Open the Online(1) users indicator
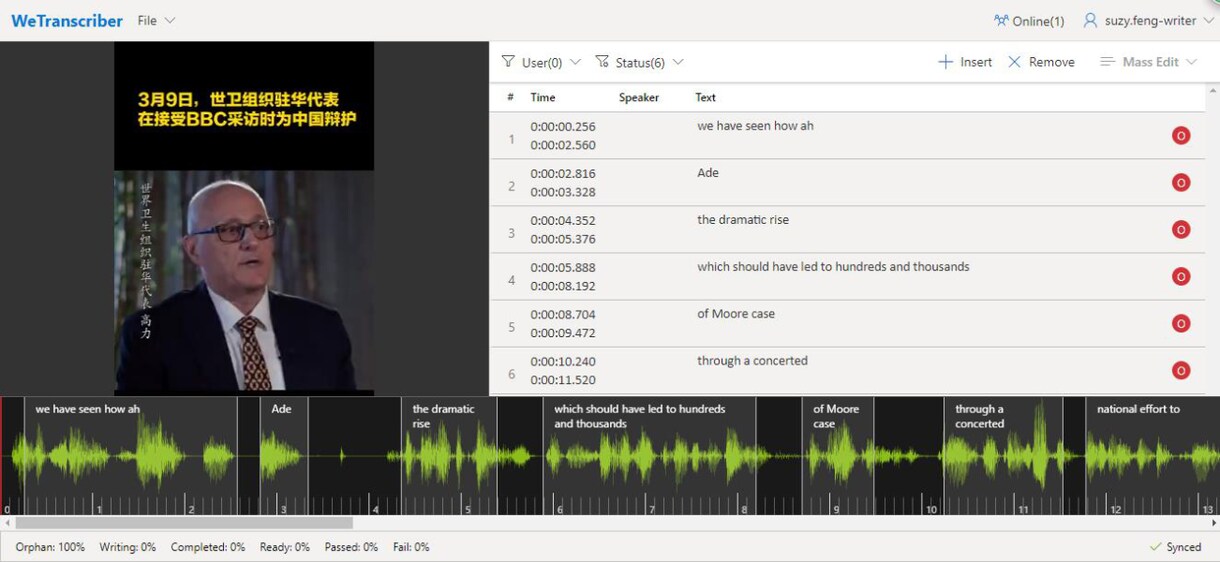 1029,21
